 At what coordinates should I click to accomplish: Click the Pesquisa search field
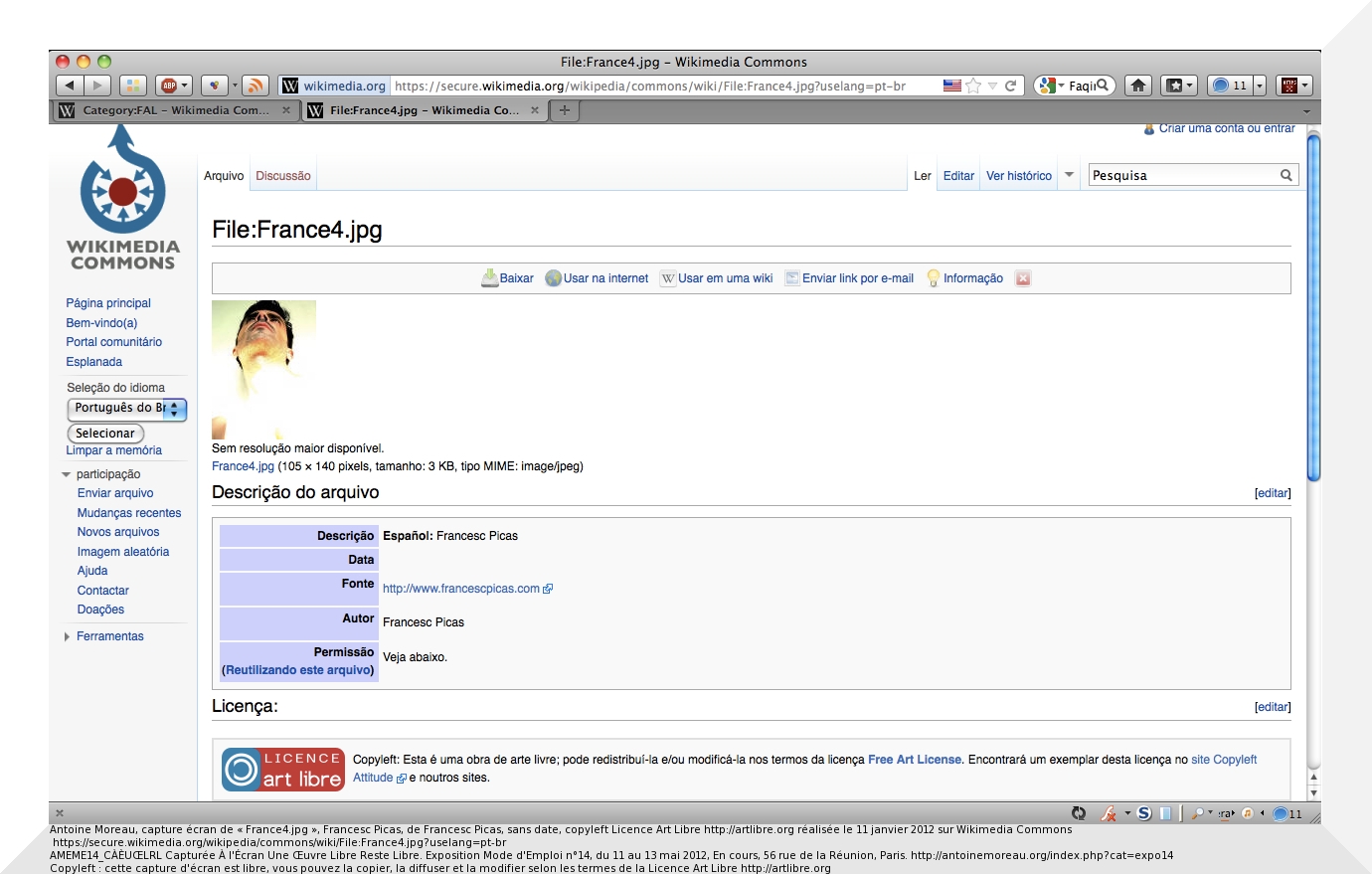pos(1183,176)
